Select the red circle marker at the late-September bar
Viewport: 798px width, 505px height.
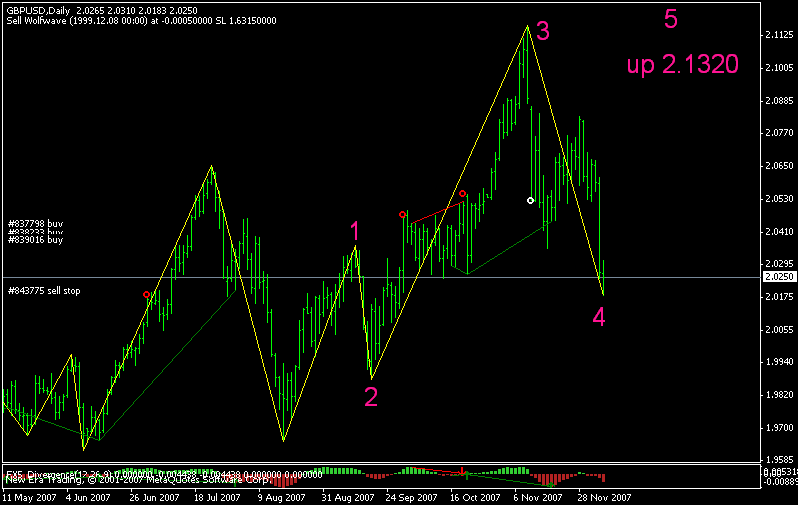coord(403,215)
